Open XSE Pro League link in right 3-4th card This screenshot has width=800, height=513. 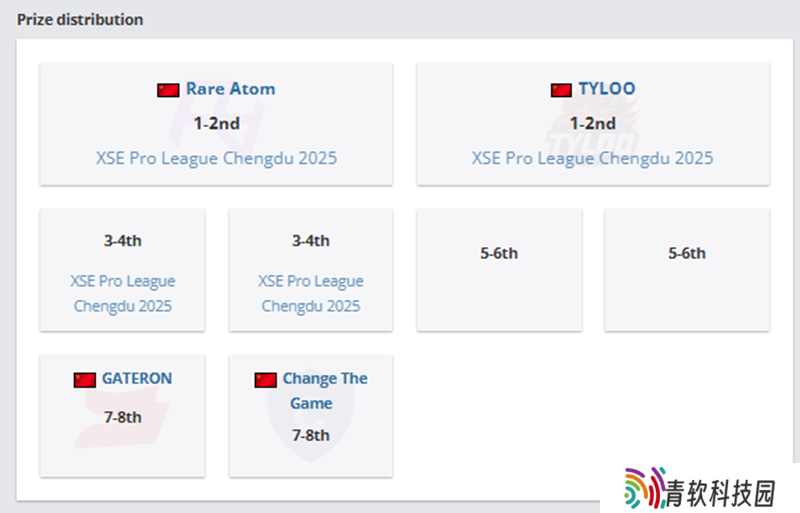click(311, 293)
